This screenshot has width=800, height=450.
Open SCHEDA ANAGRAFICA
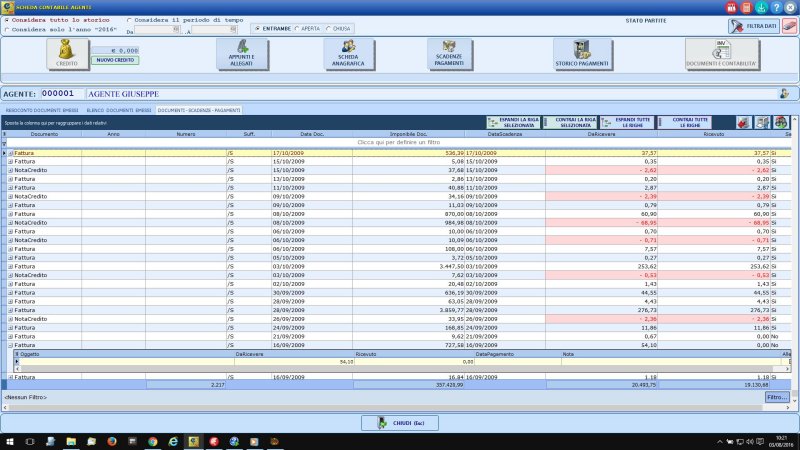click(x=348, y=54)
